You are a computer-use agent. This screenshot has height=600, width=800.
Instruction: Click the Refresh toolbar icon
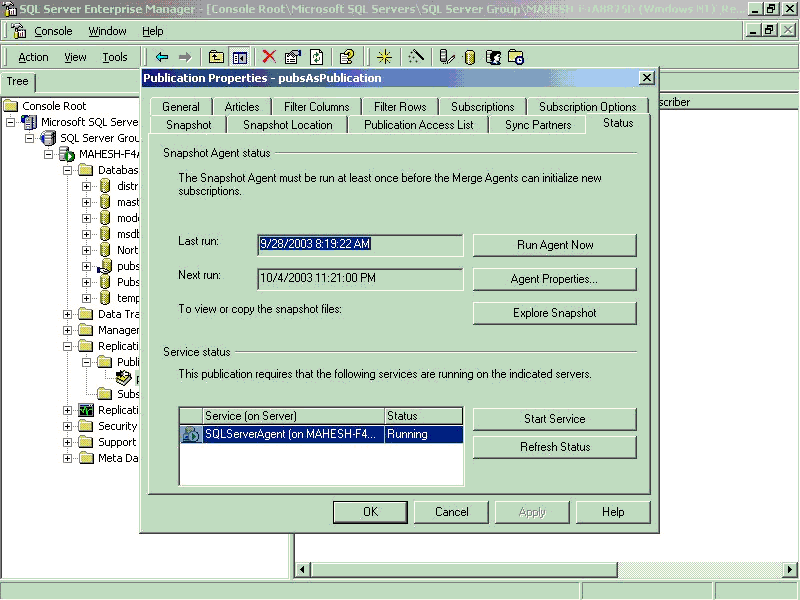pos(316,57)
